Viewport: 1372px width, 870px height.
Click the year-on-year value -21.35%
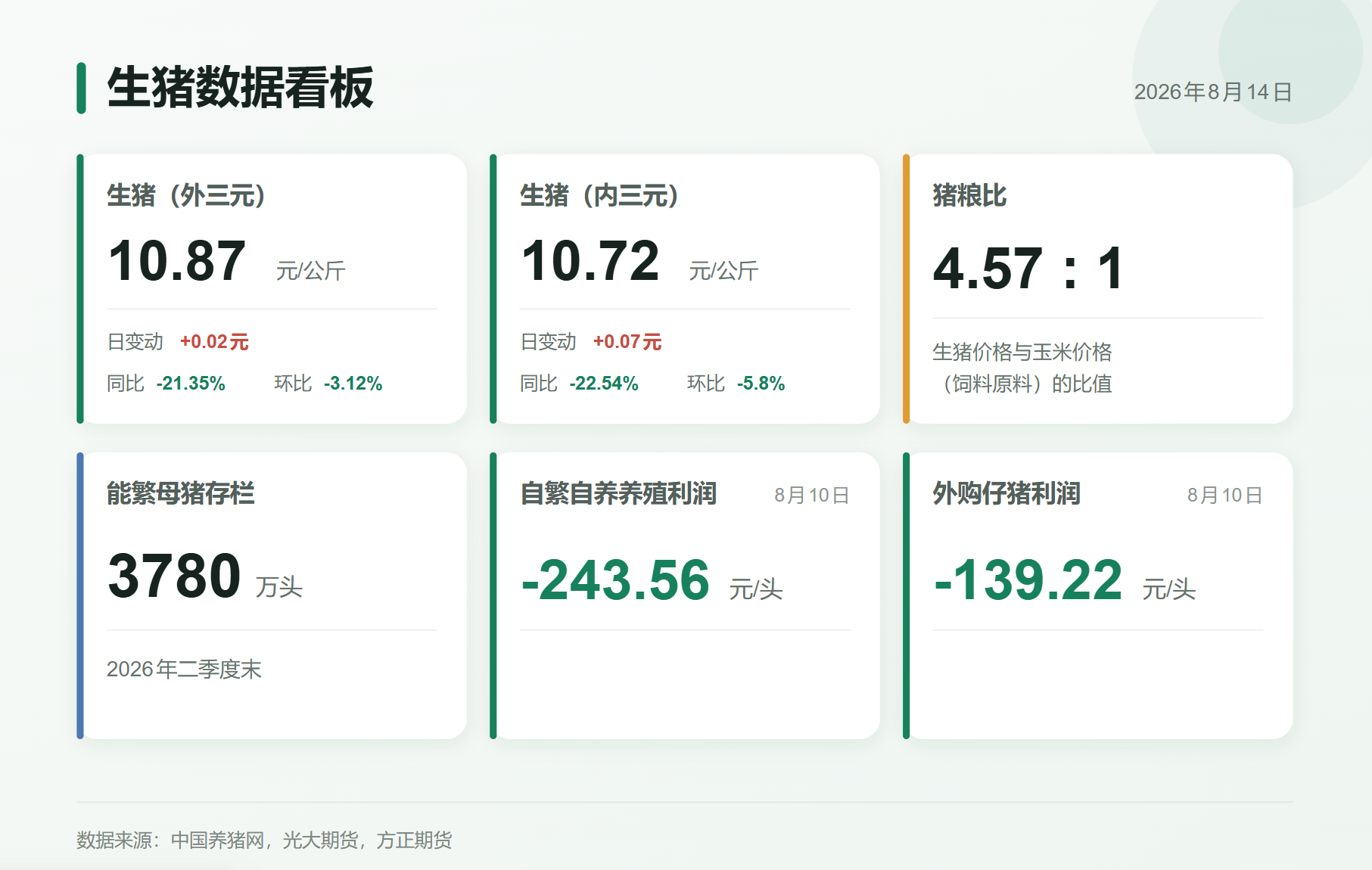click(x=191, y=384)
